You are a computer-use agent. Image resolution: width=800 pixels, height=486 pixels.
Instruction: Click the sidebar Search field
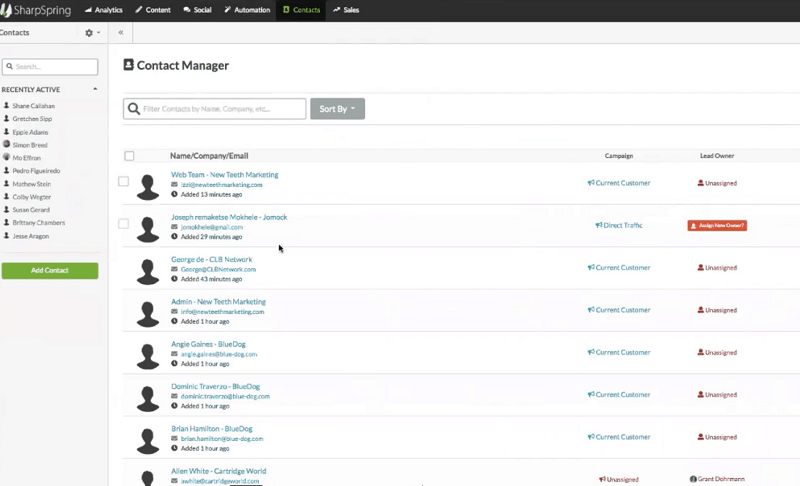[50, 67]
